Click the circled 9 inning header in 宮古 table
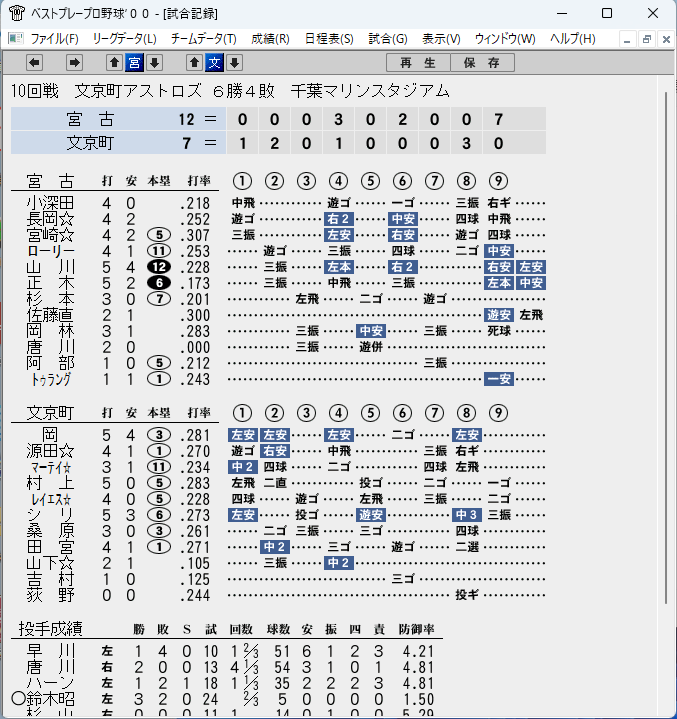Screen dimensions: 677x719 499,181
